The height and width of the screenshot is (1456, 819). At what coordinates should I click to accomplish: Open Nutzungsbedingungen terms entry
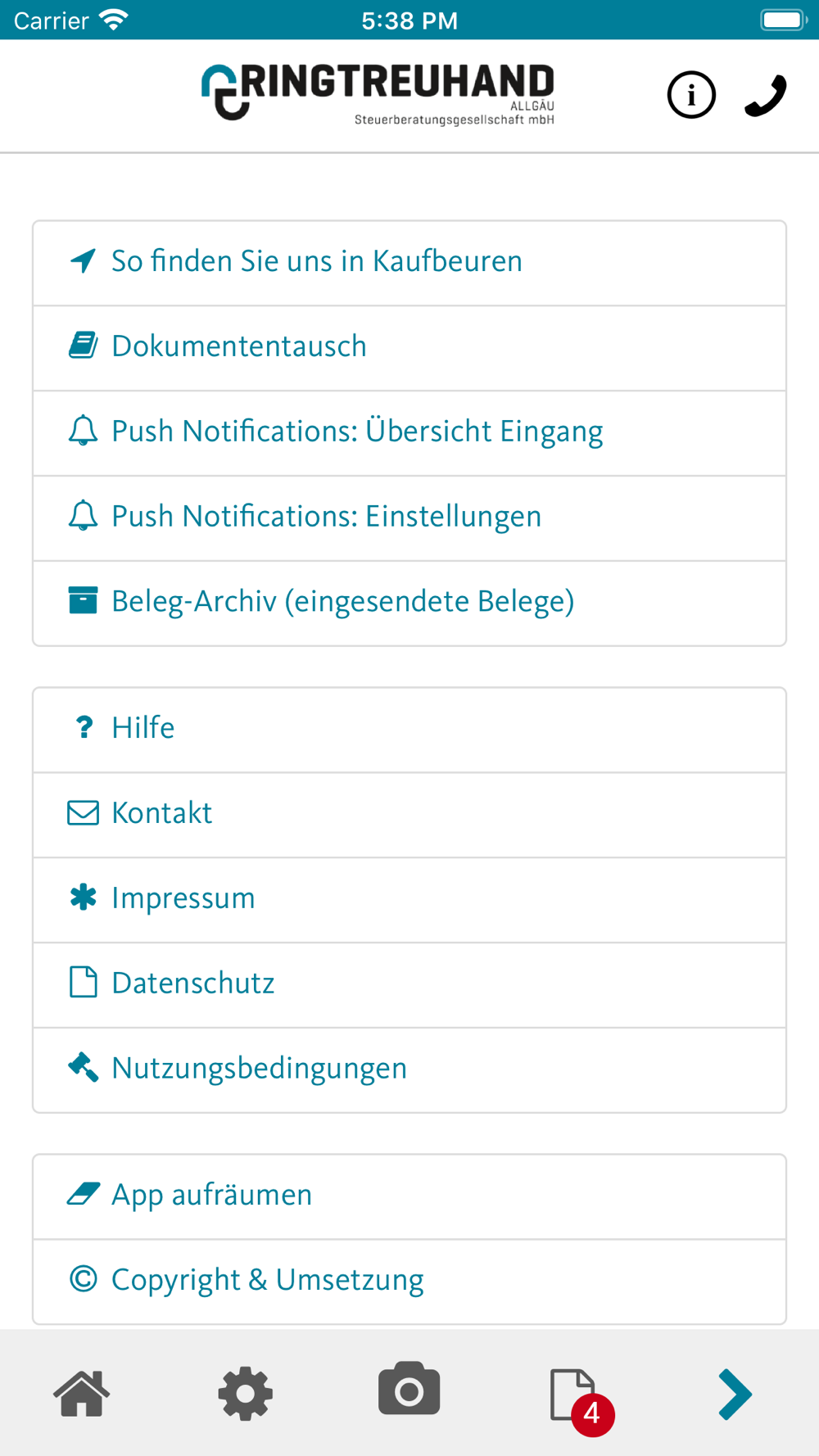click(x=409, y=1070)
